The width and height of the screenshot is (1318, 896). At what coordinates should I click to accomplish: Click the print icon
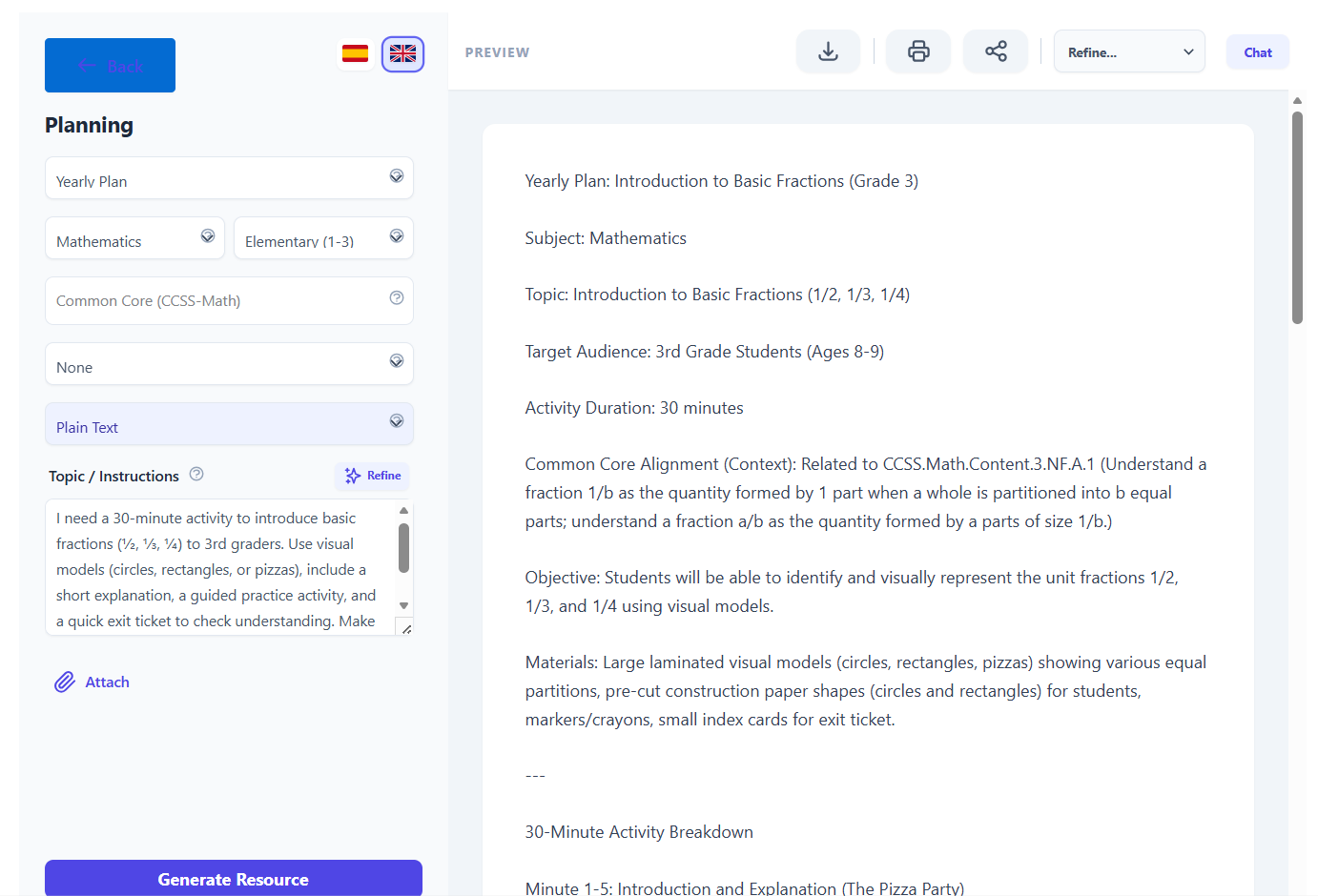918,51
